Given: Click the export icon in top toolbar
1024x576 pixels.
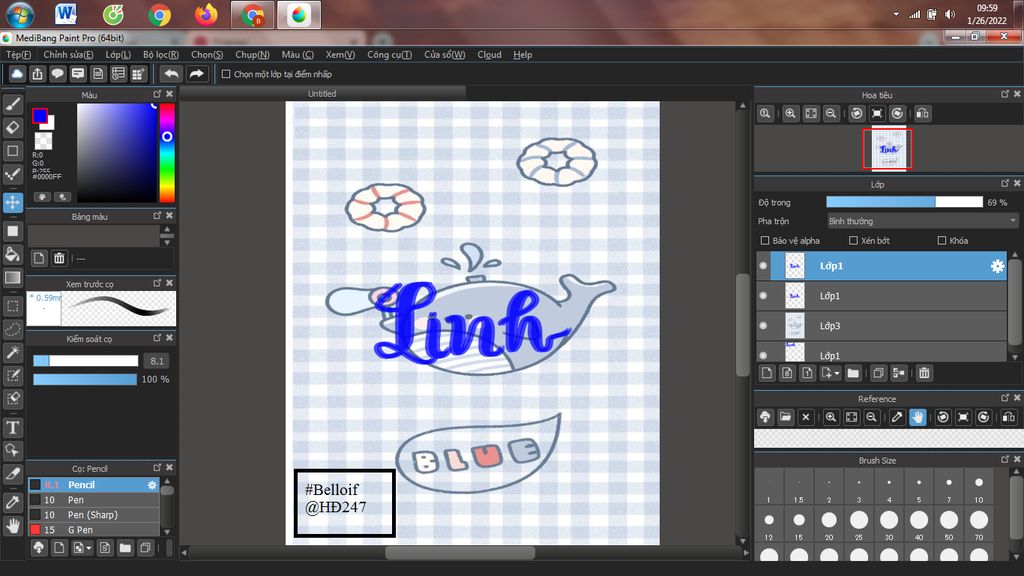Looking at the screenshot, I should tap(38, 74).
